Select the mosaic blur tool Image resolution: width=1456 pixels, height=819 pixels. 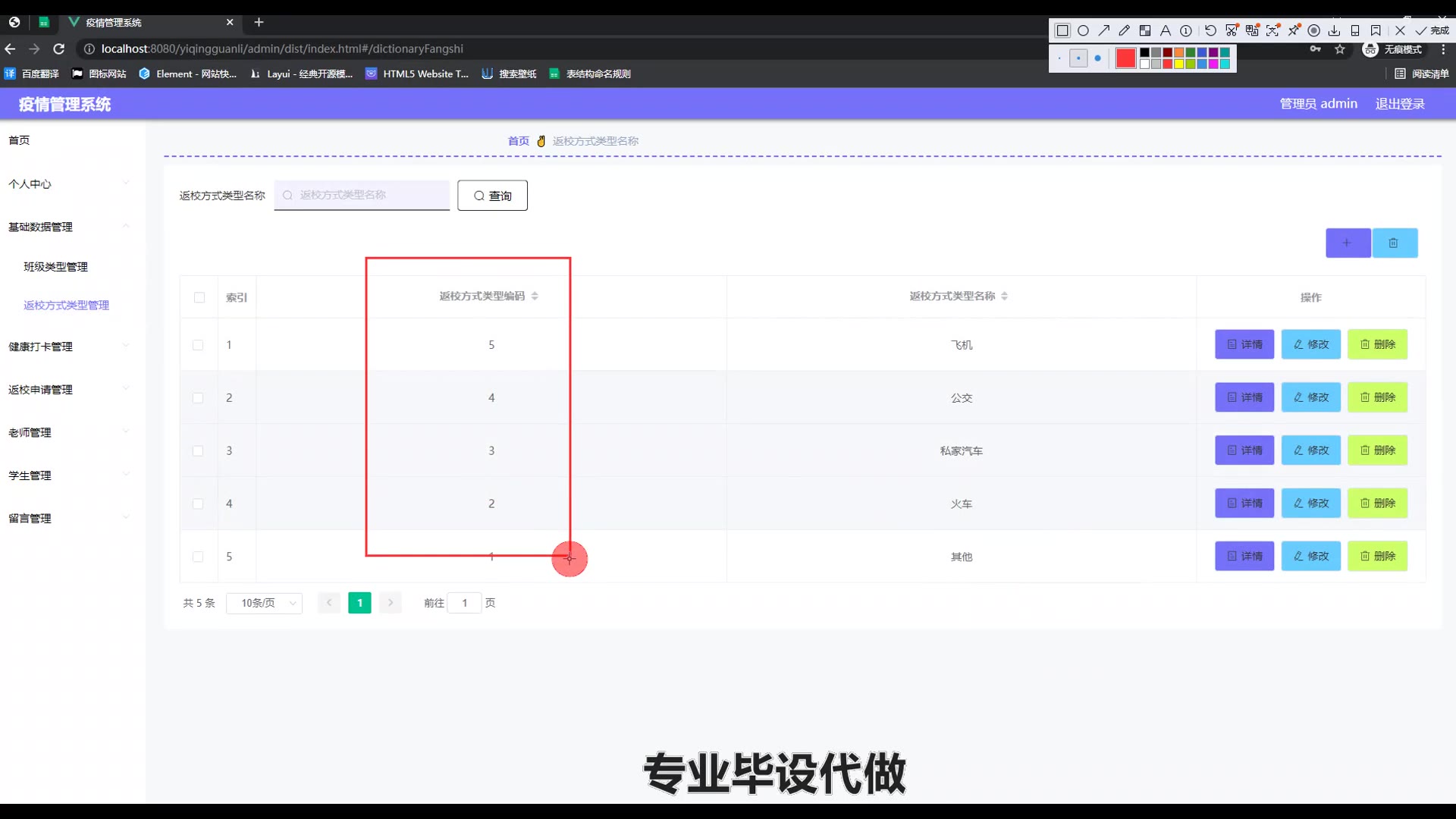coord(1145,31)
